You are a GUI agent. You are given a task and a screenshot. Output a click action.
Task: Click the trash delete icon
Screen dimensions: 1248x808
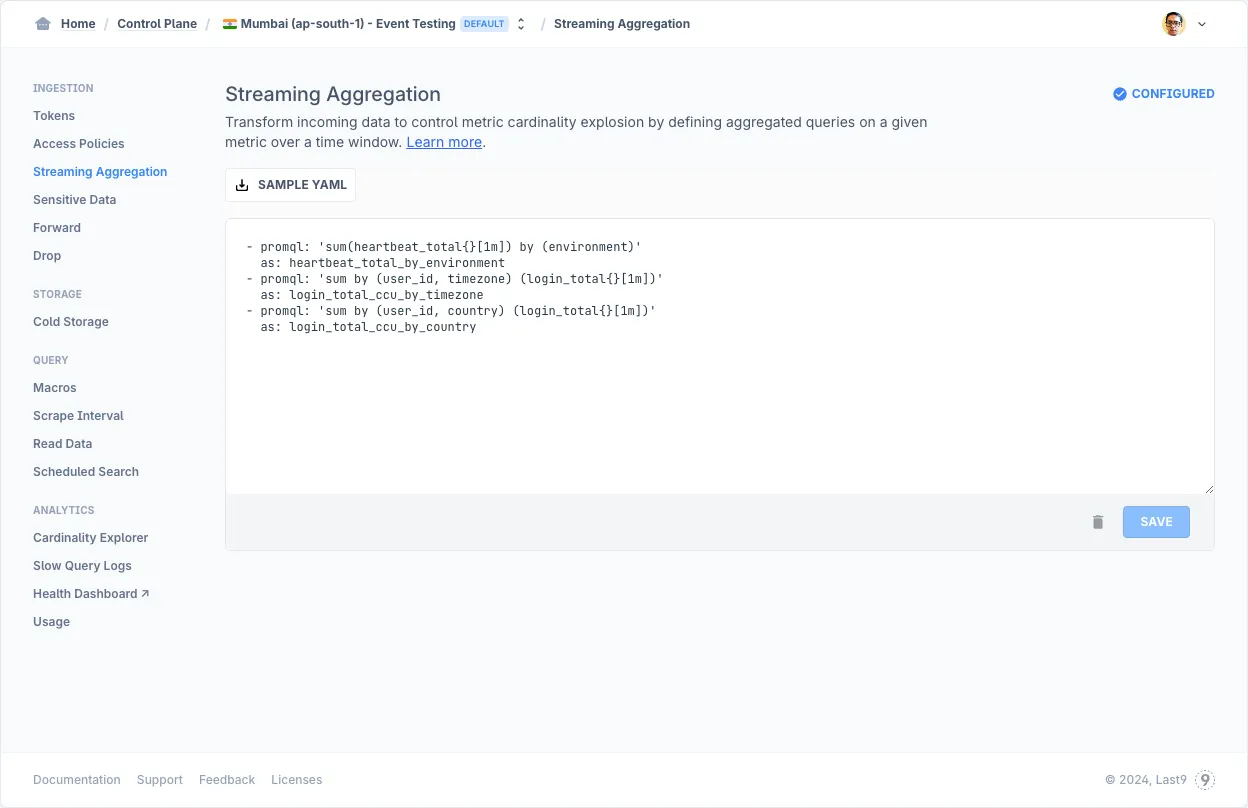1098,522
